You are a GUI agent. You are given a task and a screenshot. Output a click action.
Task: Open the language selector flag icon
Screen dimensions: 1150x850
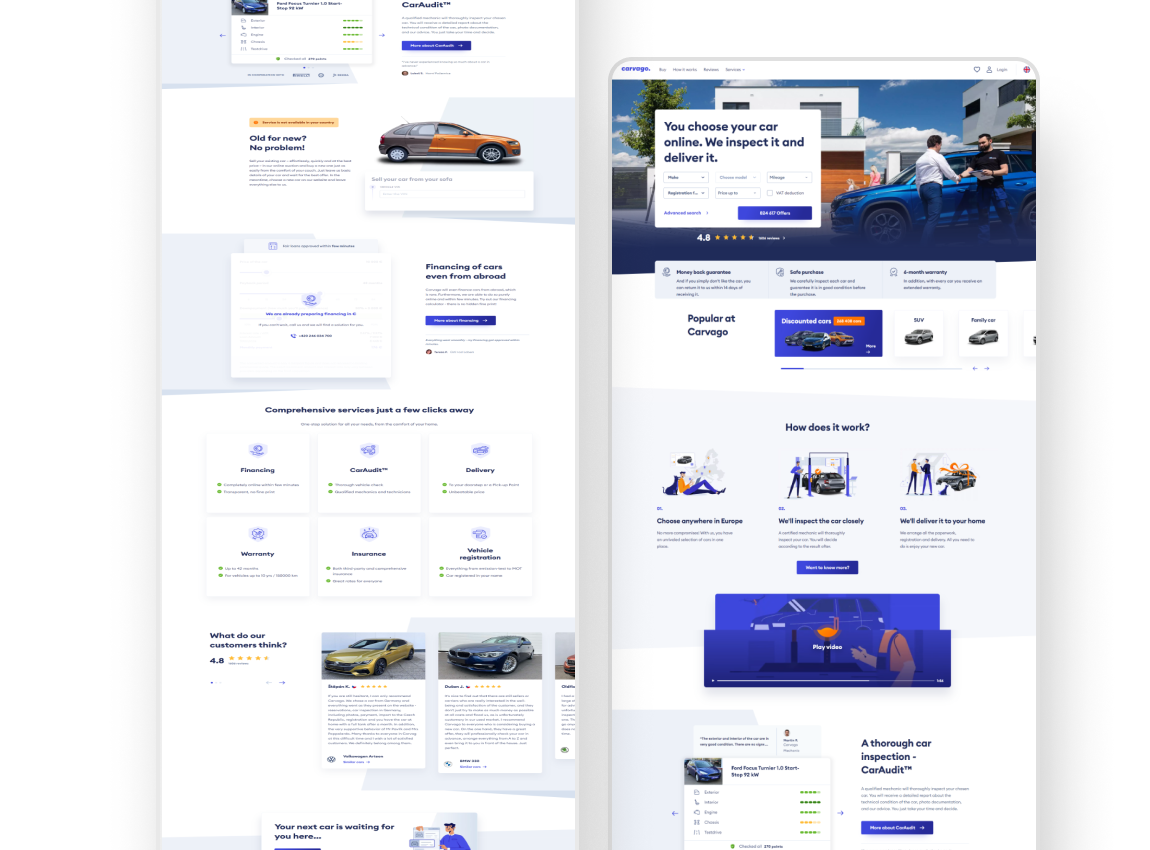pyautogui.click(x=1026, y=70)
